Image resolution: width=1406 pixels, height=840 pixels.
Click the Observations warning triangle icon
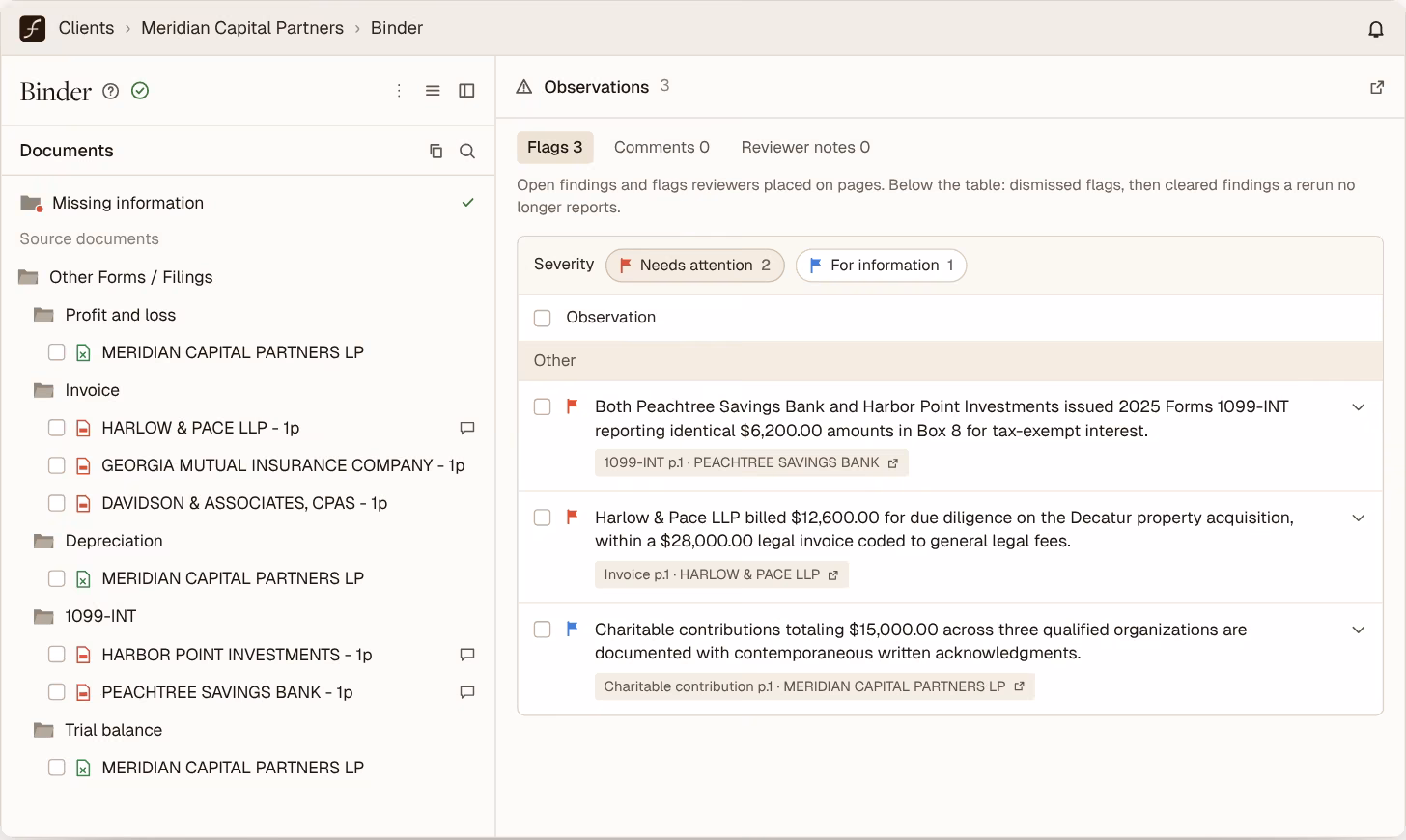(524, 87)
